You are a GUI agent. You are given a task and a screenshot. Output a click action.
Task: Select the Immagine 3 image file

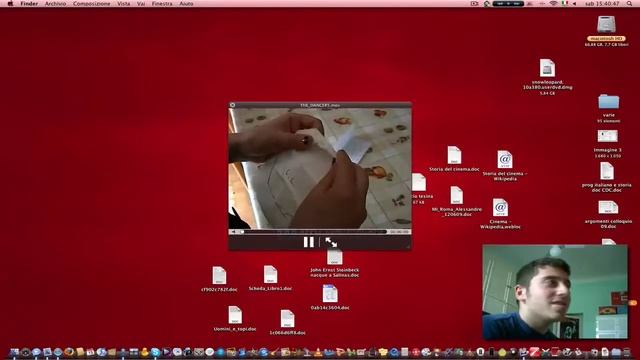tap(608, 136)
